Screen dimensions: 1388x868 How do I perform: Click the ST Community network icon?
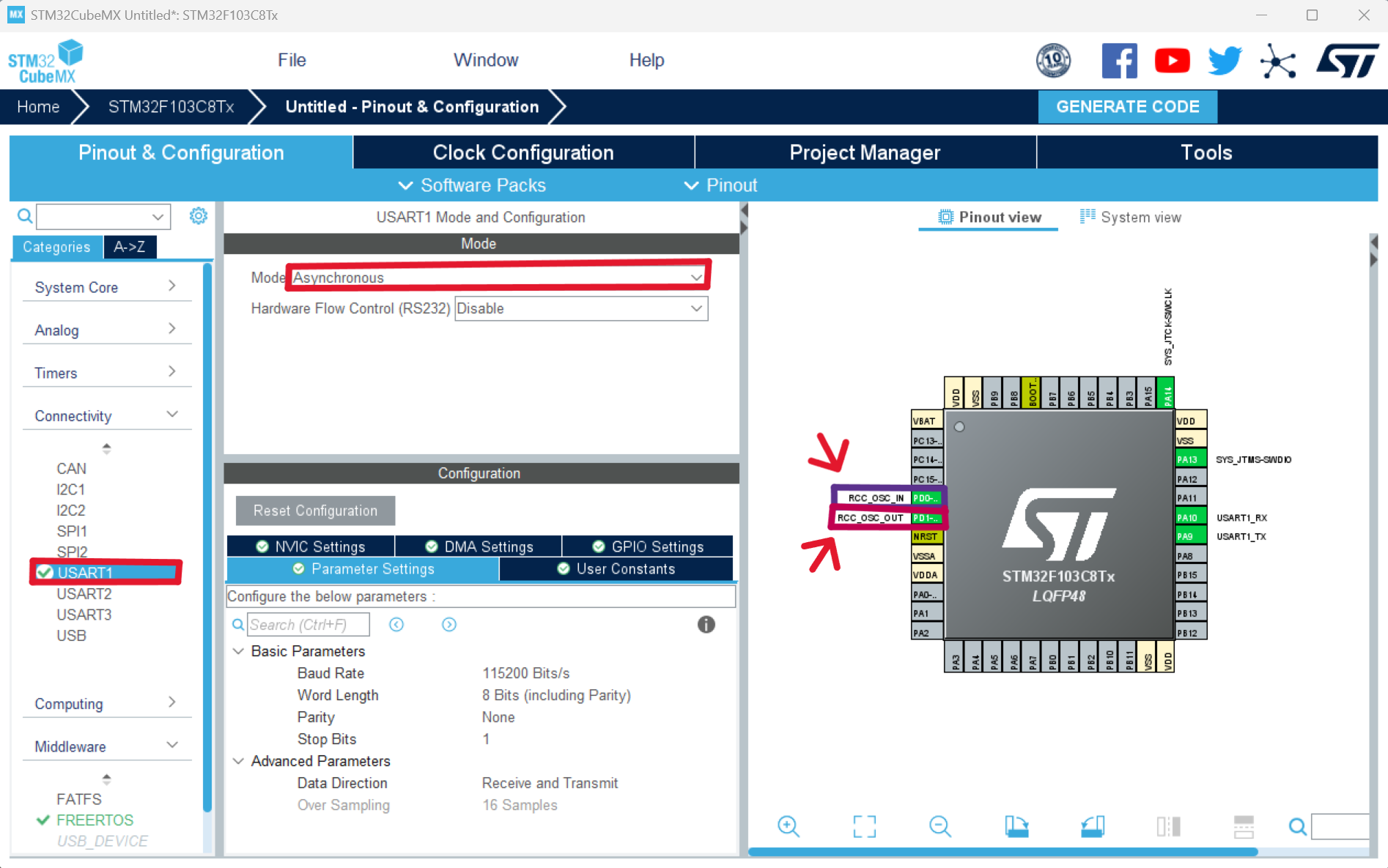point(1277,60)
